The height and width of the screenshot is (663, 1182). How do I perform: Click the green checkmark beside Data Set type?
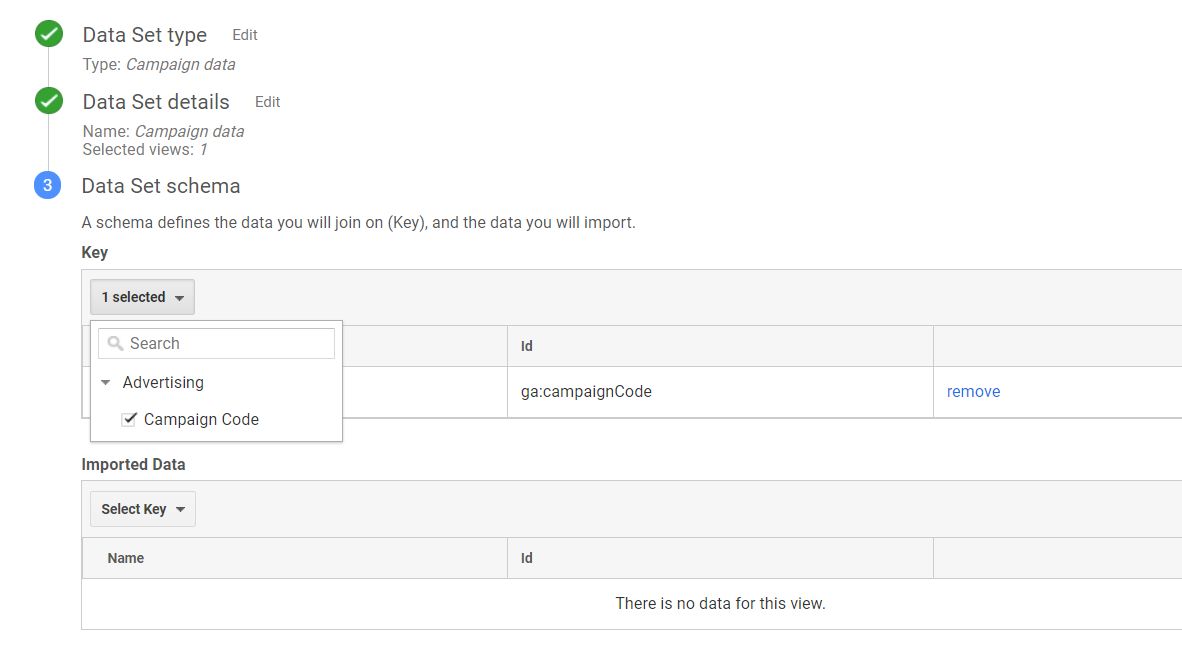(48, 33)
